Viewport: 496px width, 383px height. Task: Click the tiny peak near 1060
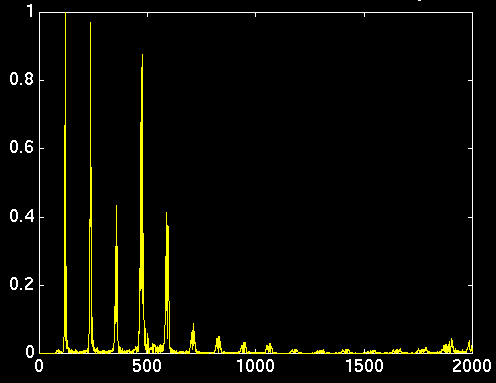point(269,348)
